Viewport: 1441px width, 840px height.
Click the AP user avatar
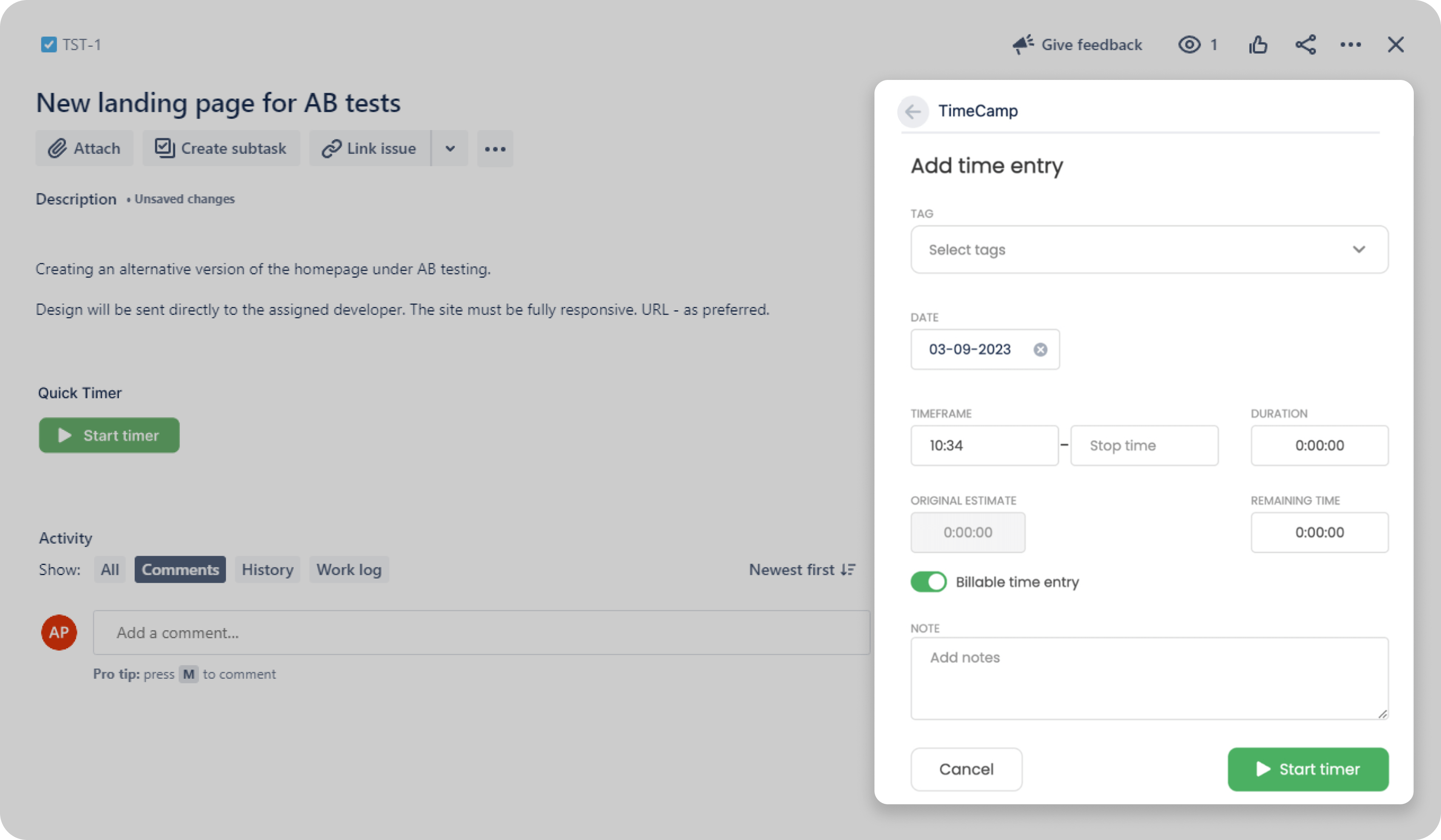[59, 632]
